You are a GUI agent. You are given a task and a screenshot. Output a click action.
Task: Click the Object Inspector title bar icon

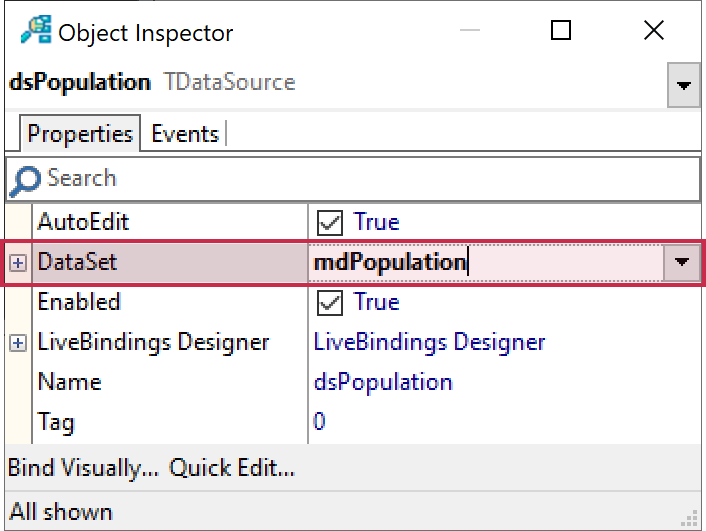[x=36, y=32]
